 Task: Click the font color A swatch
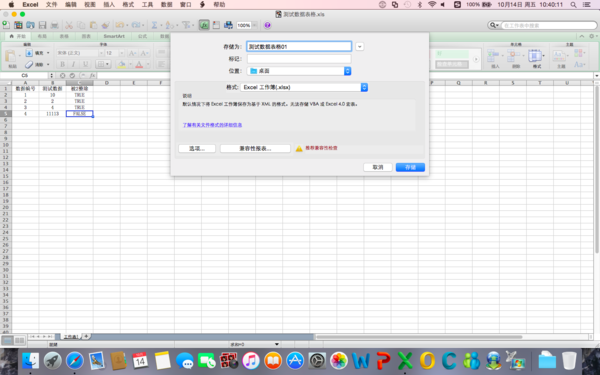click(x=139, y=64)
